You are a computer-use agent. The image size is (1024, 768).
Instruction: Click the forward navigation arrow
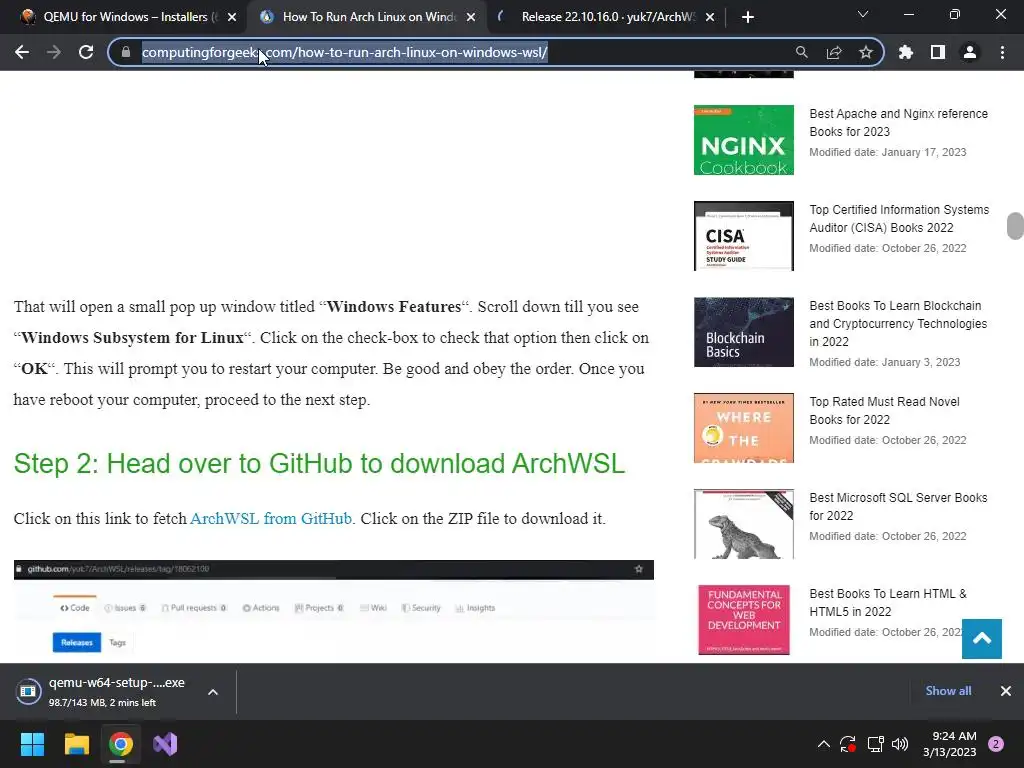click(54, 52)
